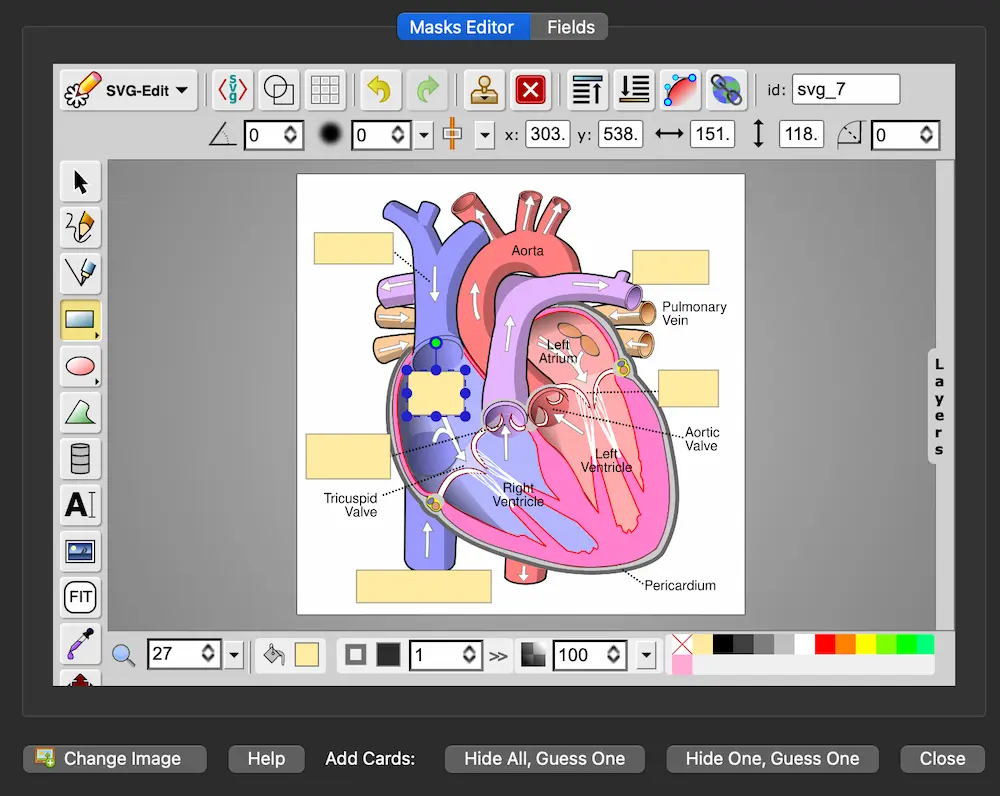Toggle the Layers side panel
The width and height of the screenshot is (1000, 796).
tap(938, 405)
